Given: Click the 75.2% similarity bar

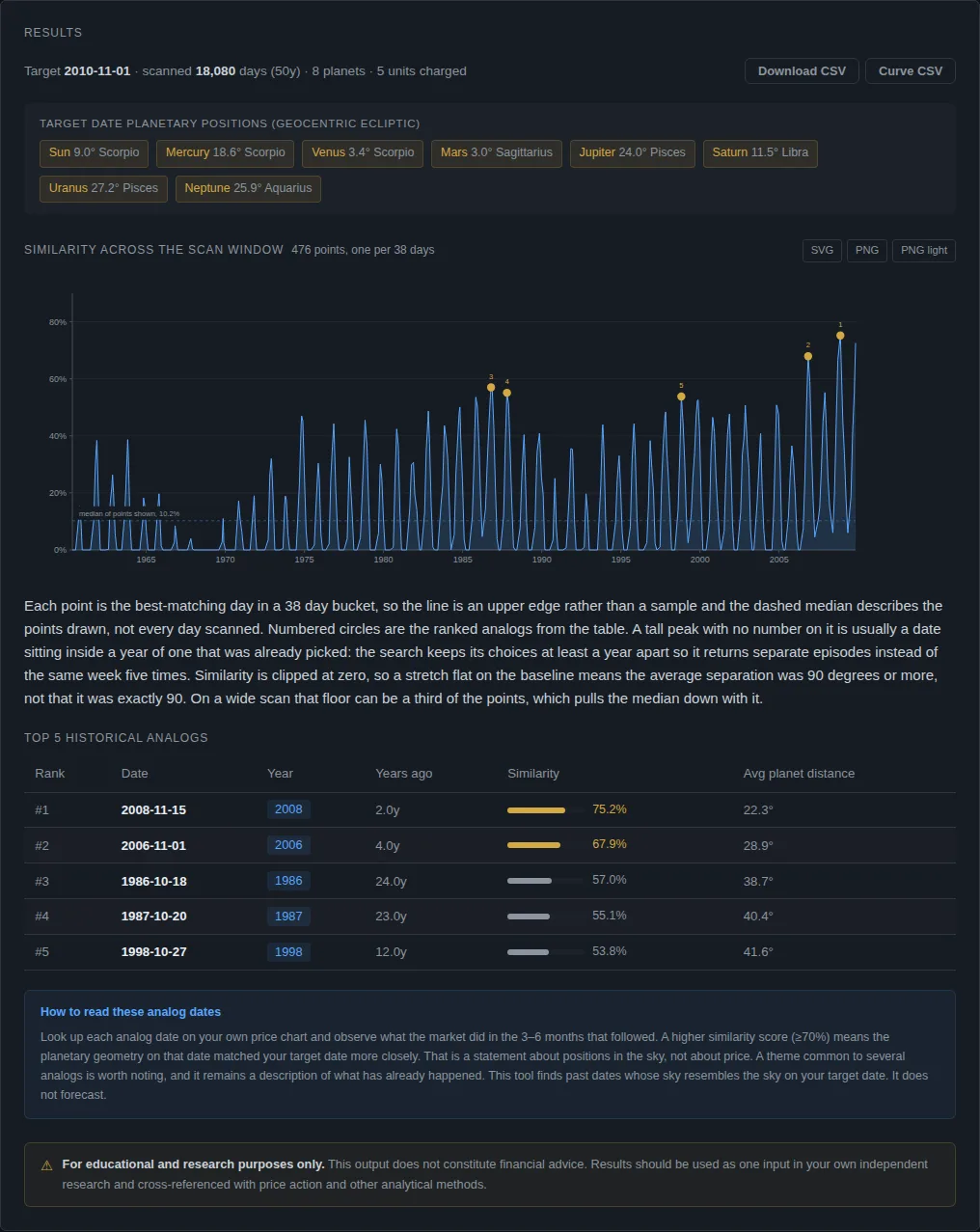Looking at the screenshot, I should (x=545, y=810).
